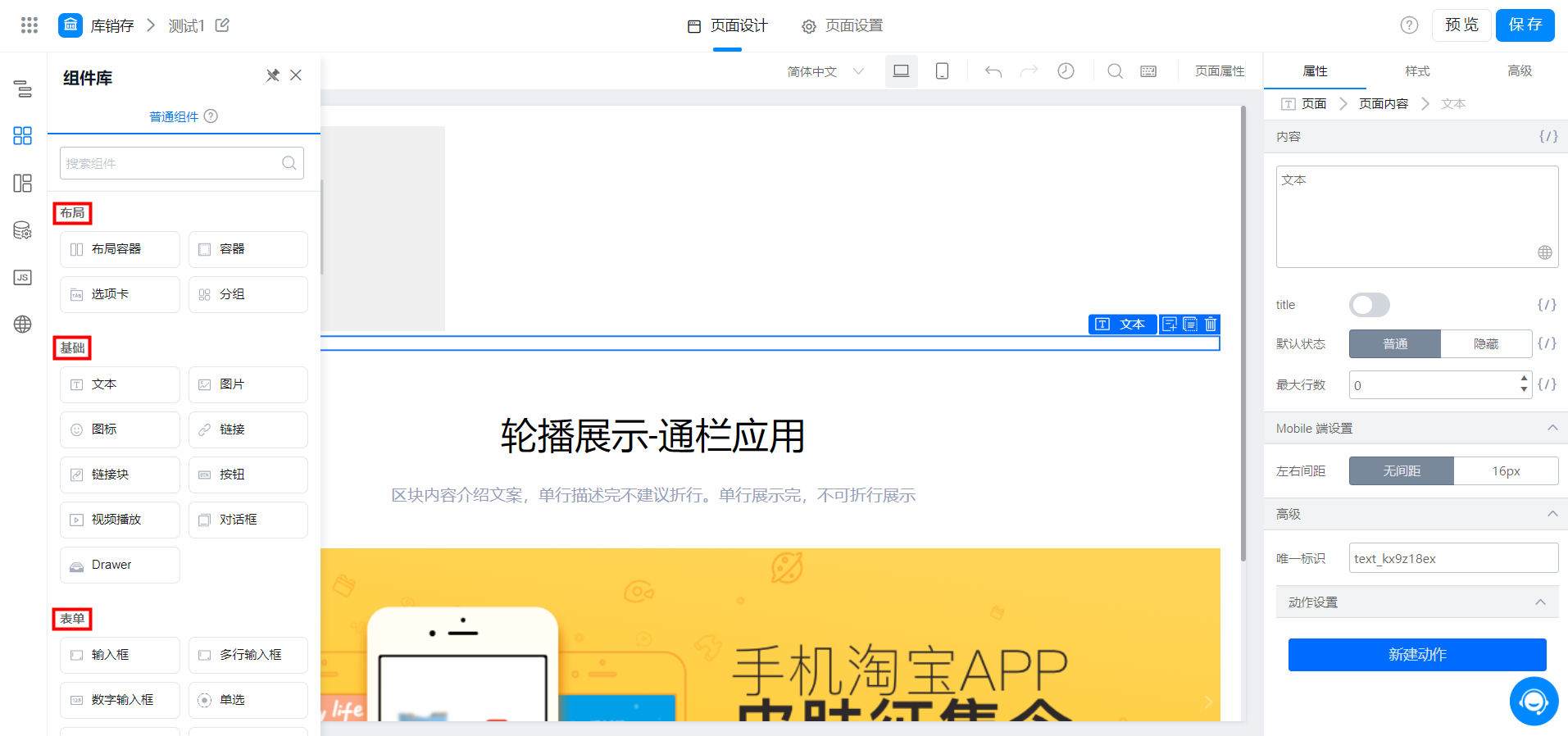The height and width of the screenshot is (736, 1568).
Task: Open the 页面设置 tab
Action: coord(843,26)
